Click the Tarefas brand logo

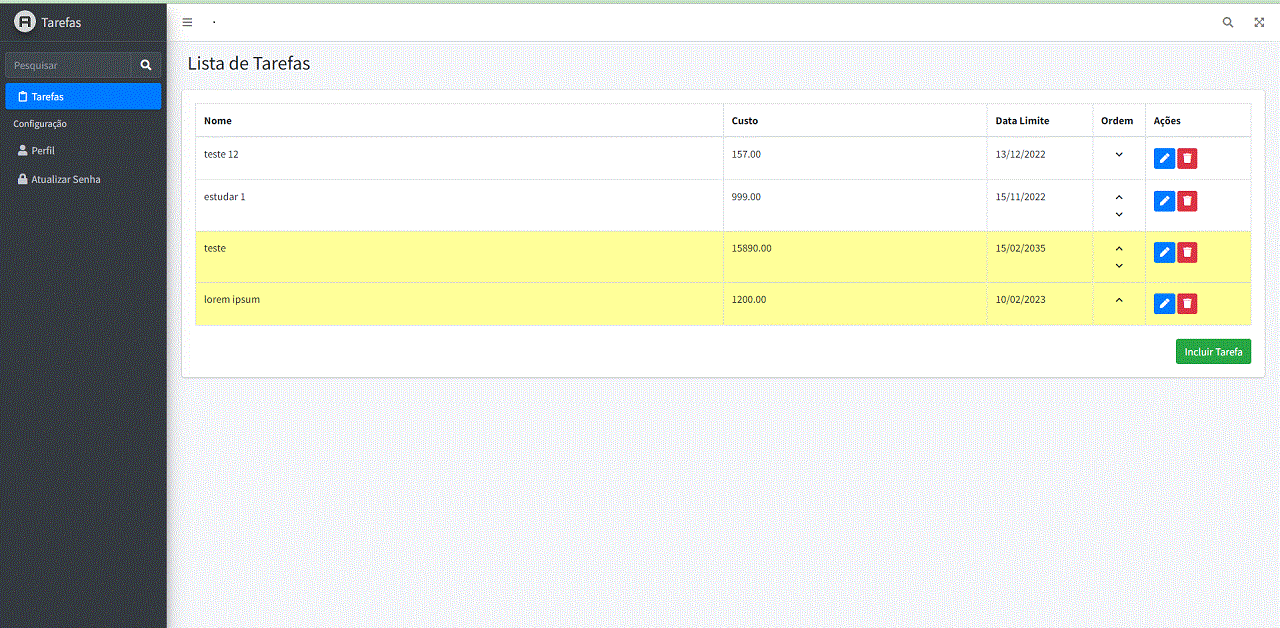24,22
